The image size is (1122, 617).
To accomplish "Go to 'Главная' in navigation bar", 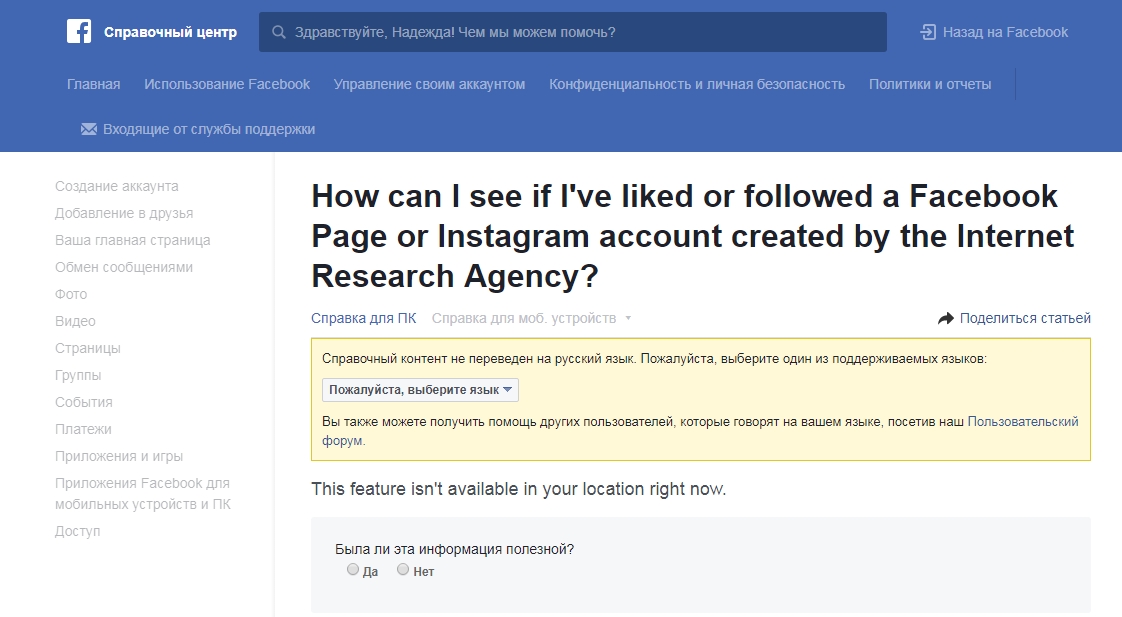I will click(x=93, y=84).
